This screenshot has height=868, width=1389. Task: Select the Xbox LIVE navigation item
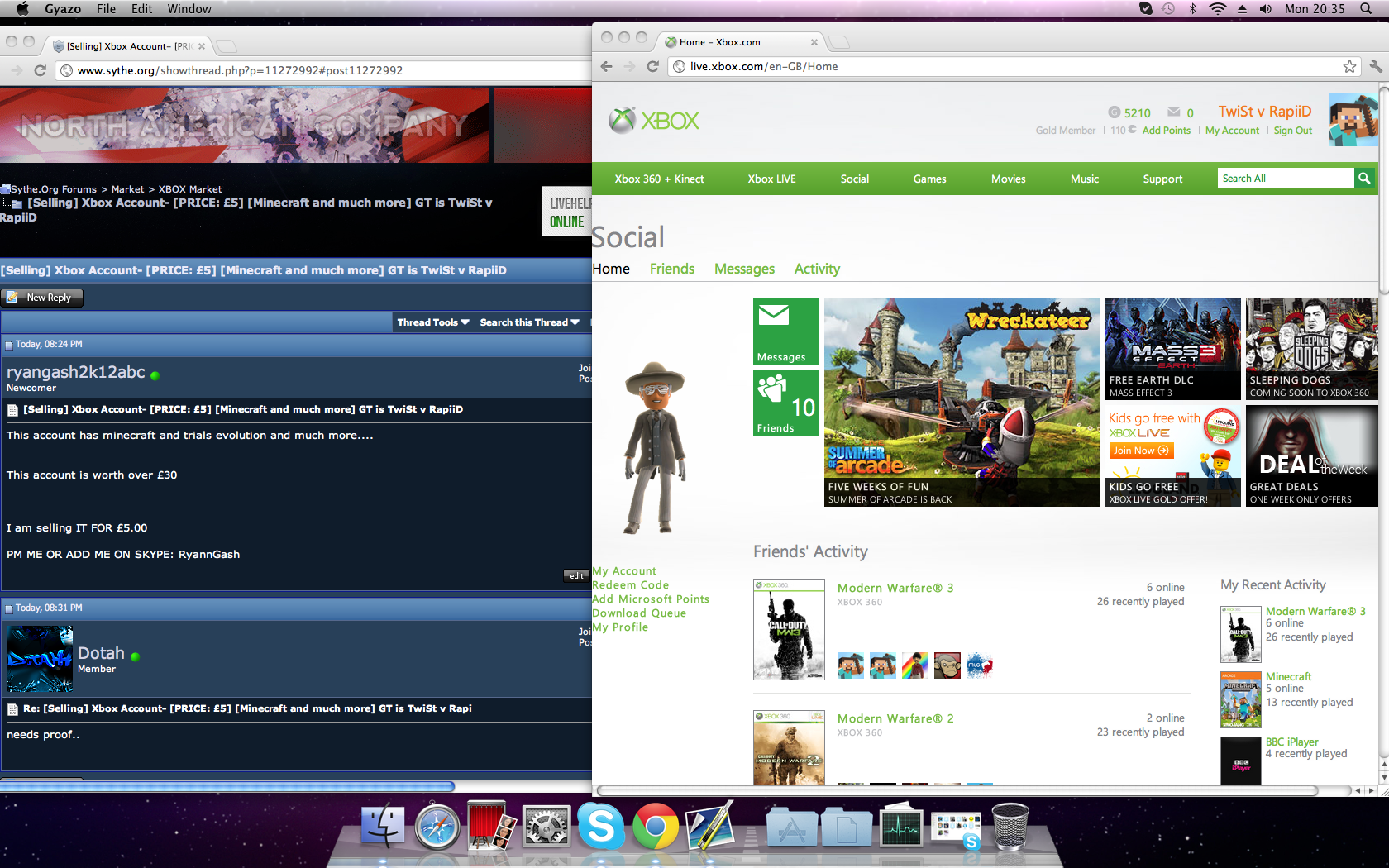click(771, 179)
